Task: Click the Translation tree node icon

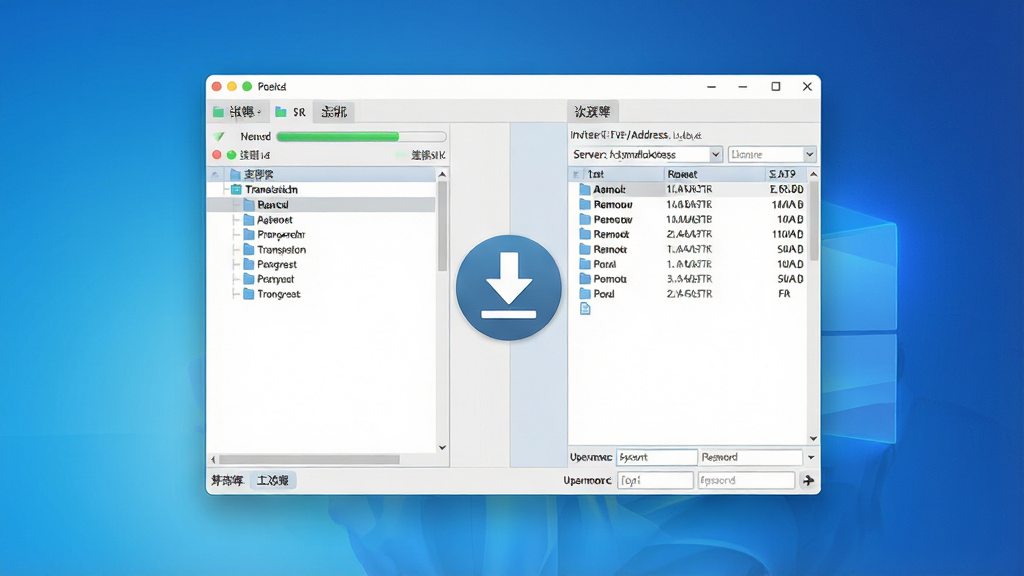Action: (236, 189)
